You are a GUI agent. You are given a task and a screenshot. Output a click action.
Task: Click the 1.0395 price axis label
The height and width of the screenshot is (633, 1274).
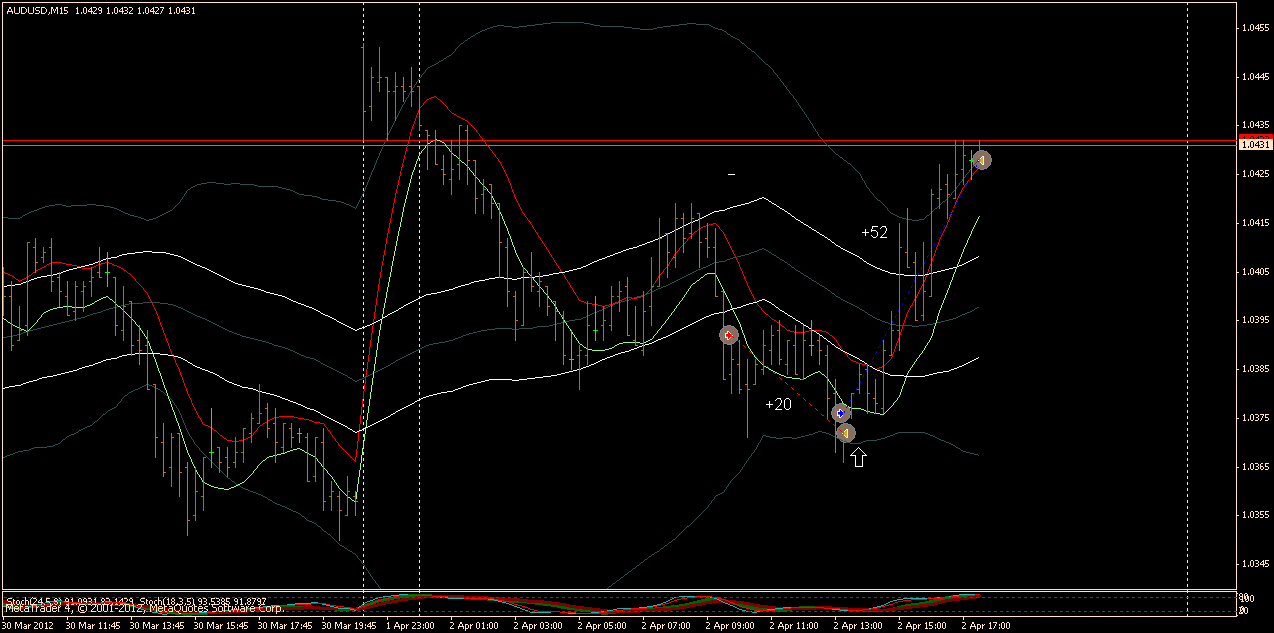[1254, 320]
